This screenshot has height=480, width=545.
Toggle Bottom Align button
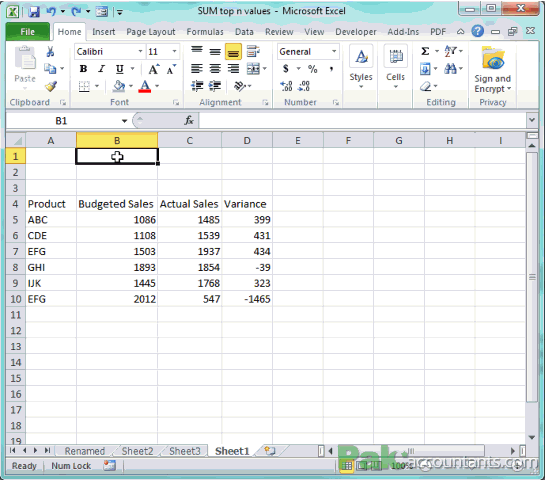point(233,52)
